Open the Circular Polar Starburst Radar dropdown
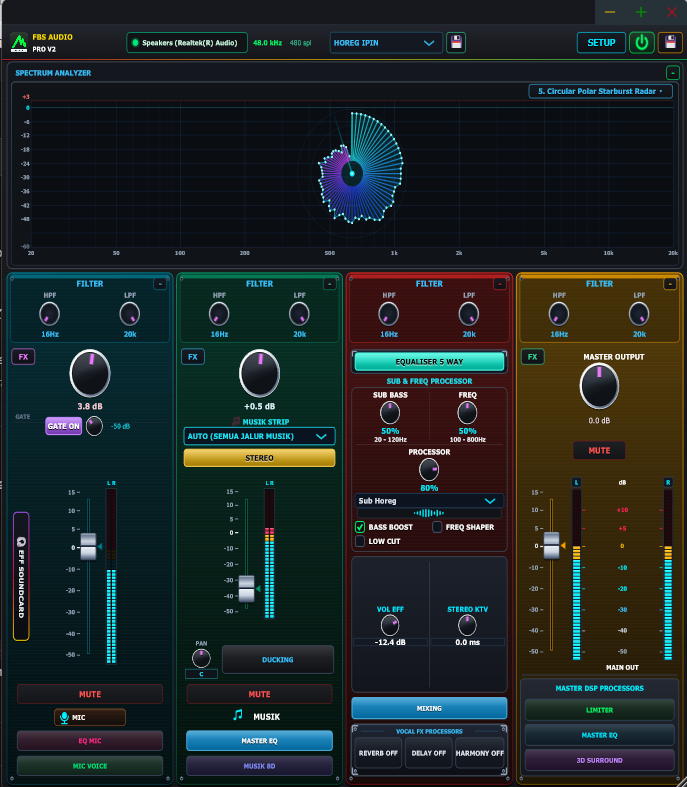Image resolution: width=687 pixels, height=787 pixels. [x=600, y=91]
